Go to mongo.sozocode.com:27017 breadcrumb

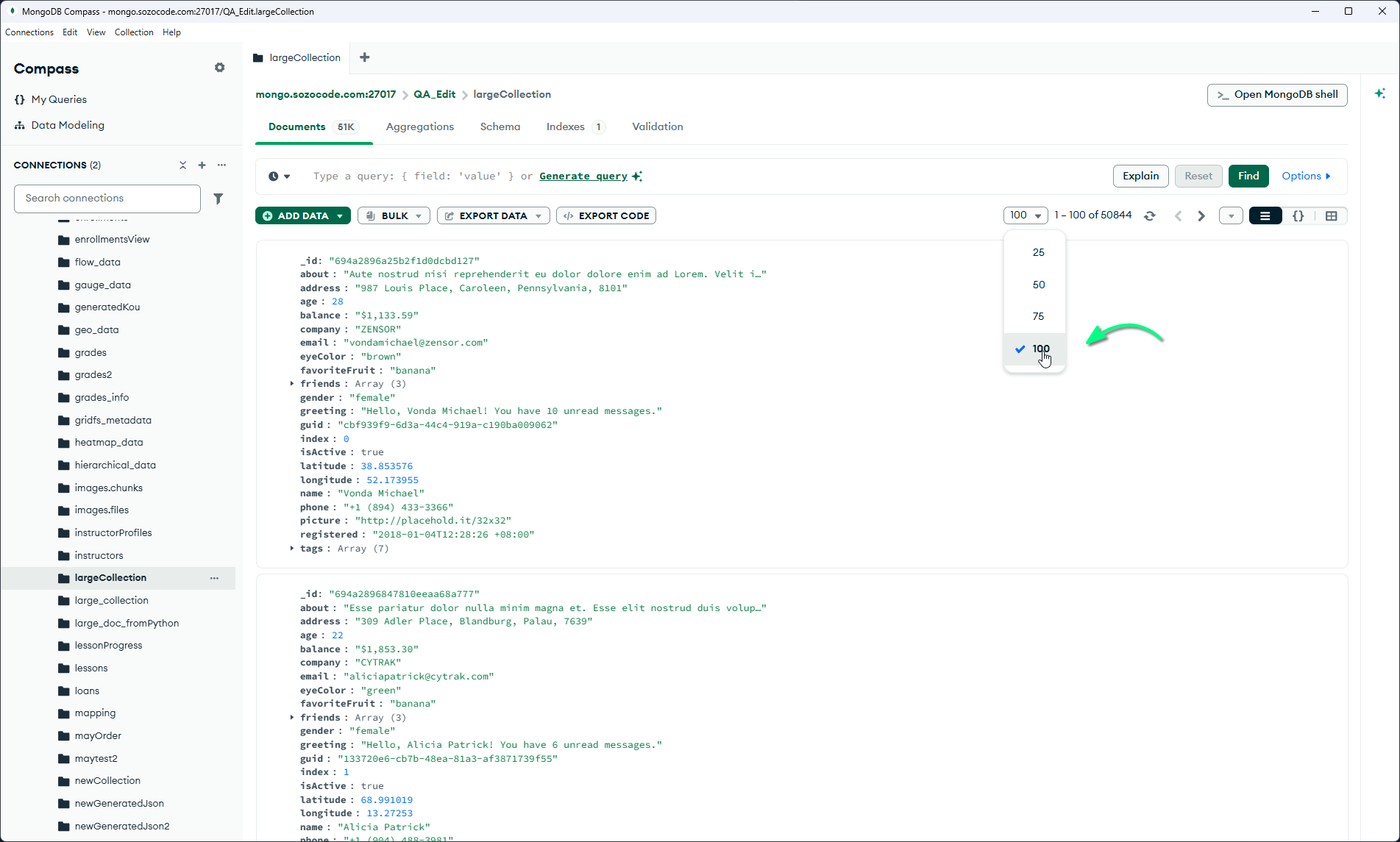coord(326,95)
